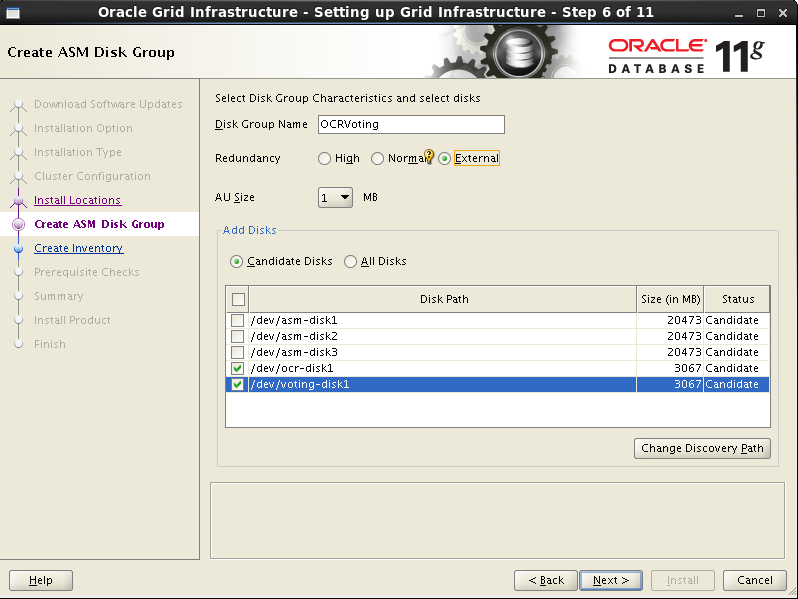Viewport: 798px width, 599px height.
Task: Select the /dev/asm-disk2 path text
Action: coord(294,336)
